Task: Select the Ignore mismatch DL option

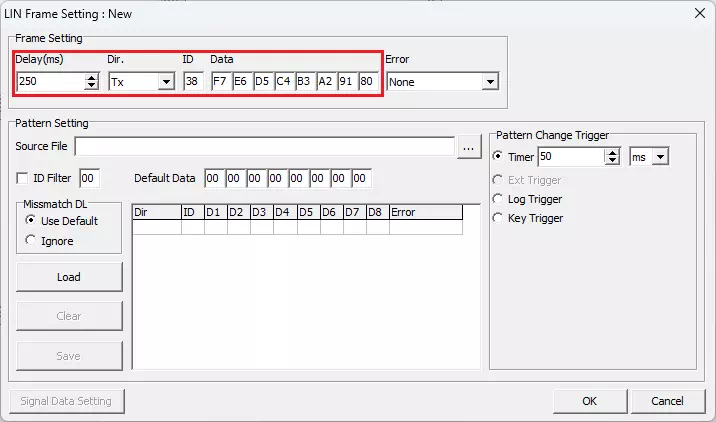Action: pos(31,240)
